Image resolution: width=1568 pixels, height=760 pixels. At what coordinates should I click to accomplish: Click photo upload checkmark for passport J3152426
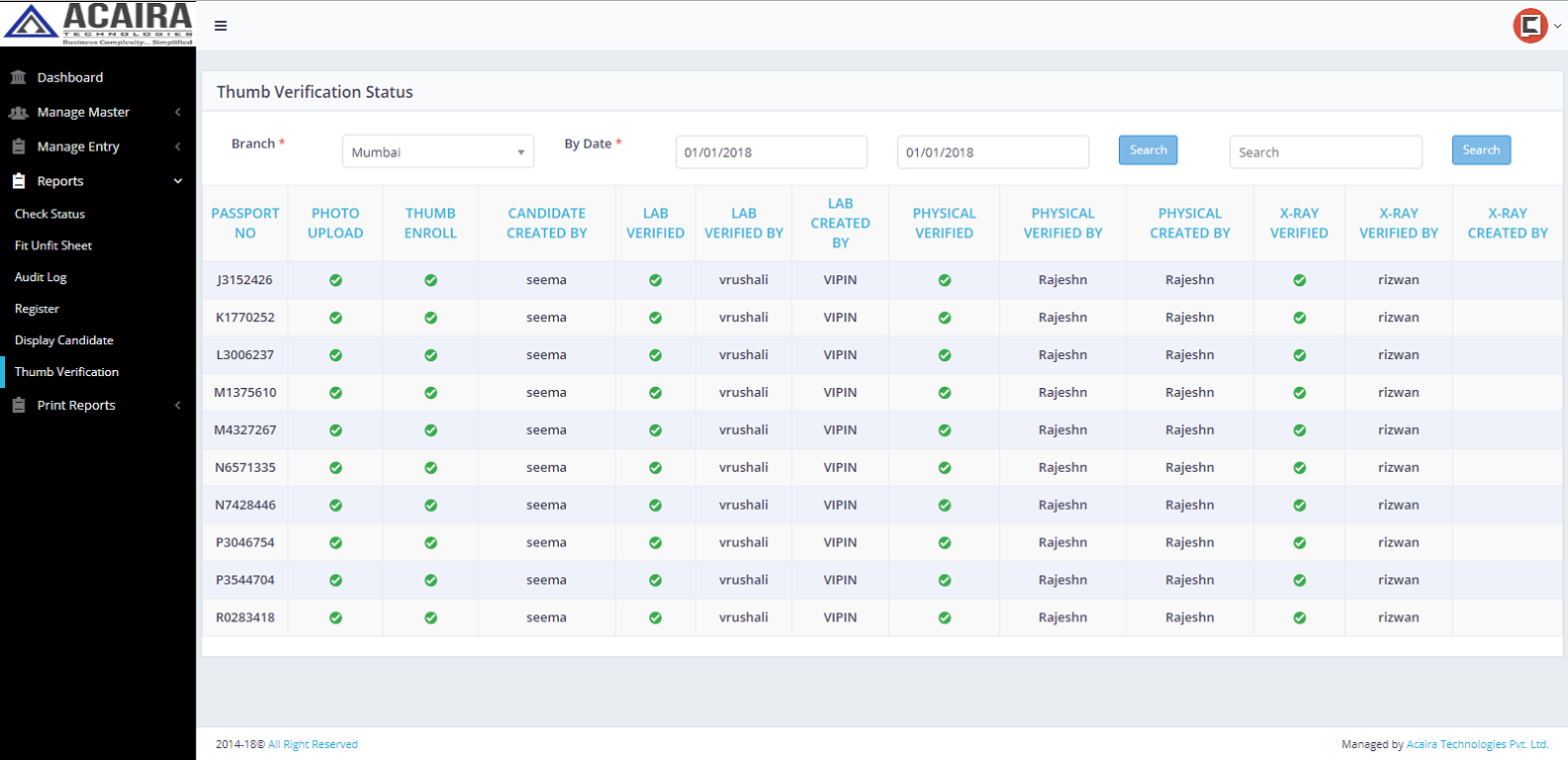[335, 280]
